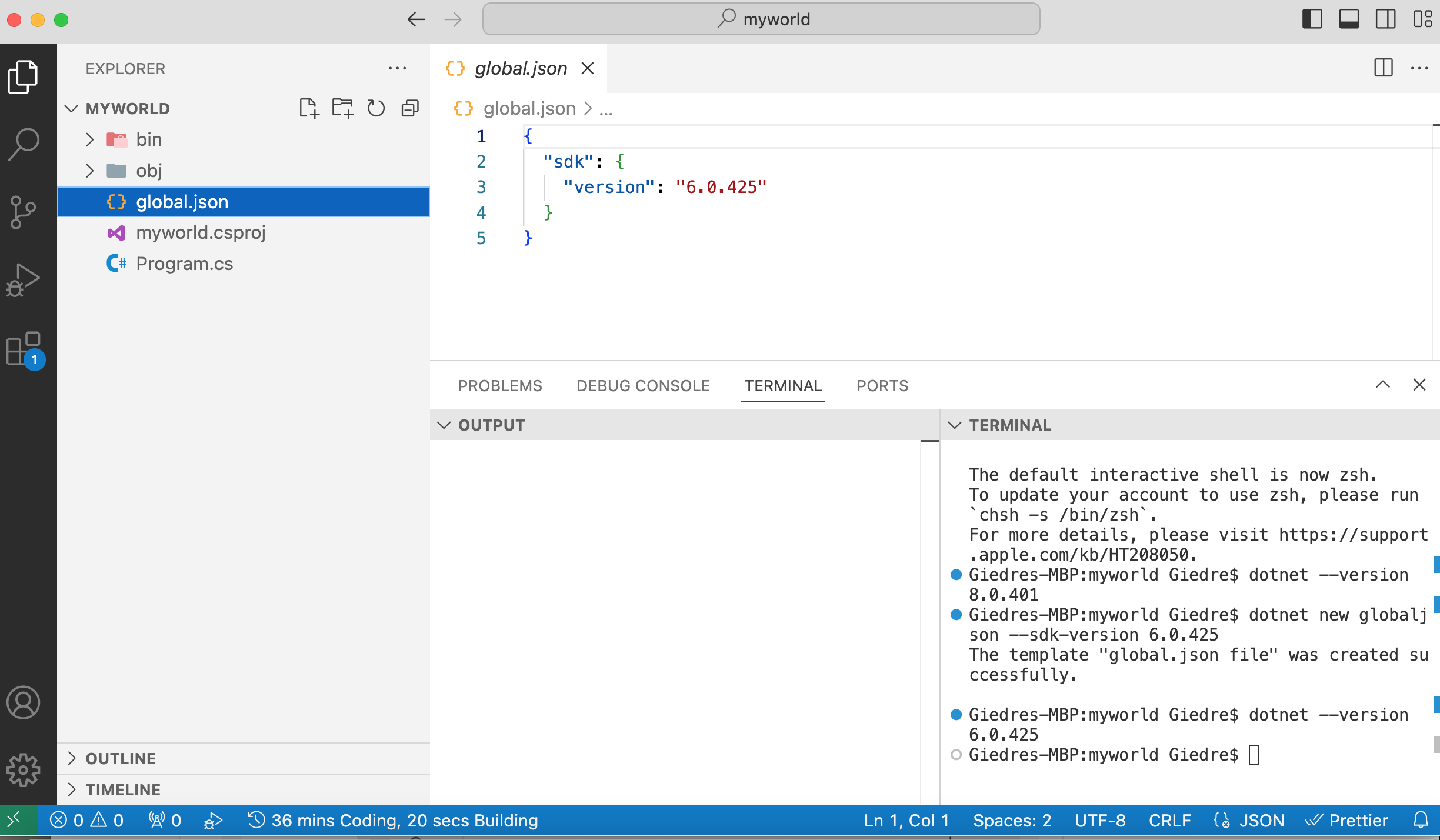Viewport: 1440px width, 840px height.
Task: Click the support.apple.com link in terminal
Action: [1199, 545]
